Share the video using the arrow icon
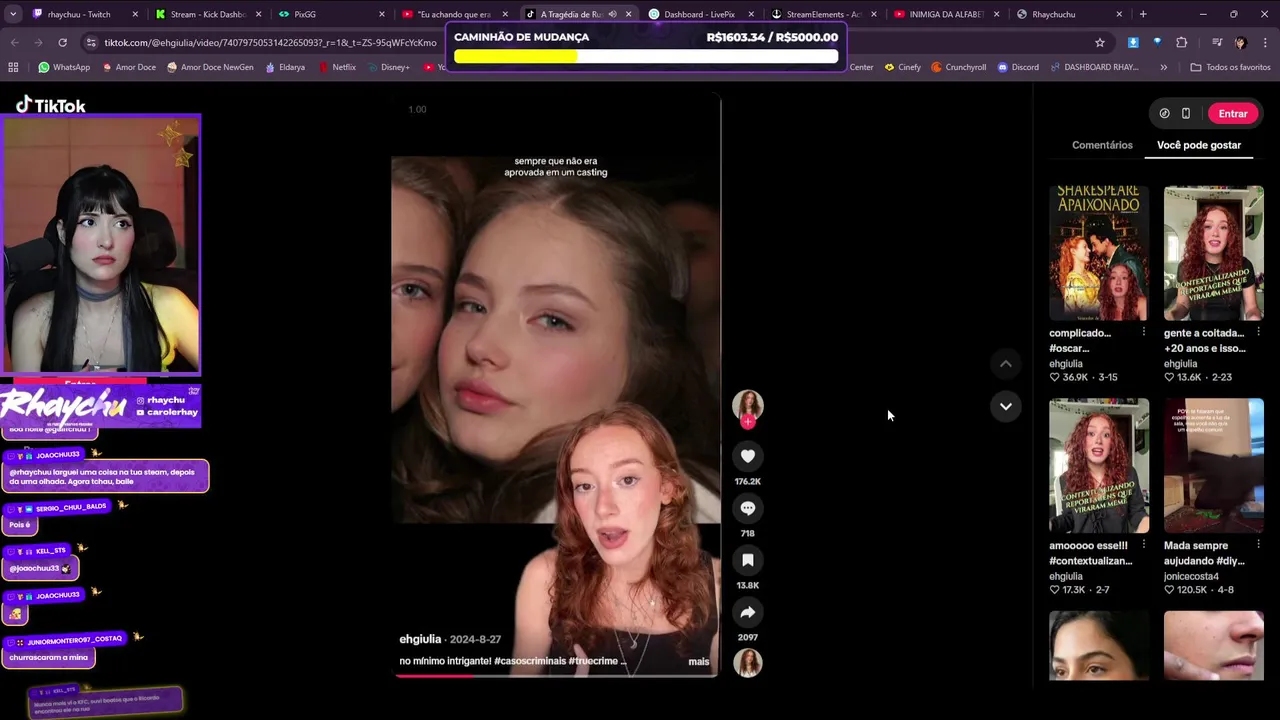The height and width of the screenshot is (720, 1280). (x=747, y=612)
